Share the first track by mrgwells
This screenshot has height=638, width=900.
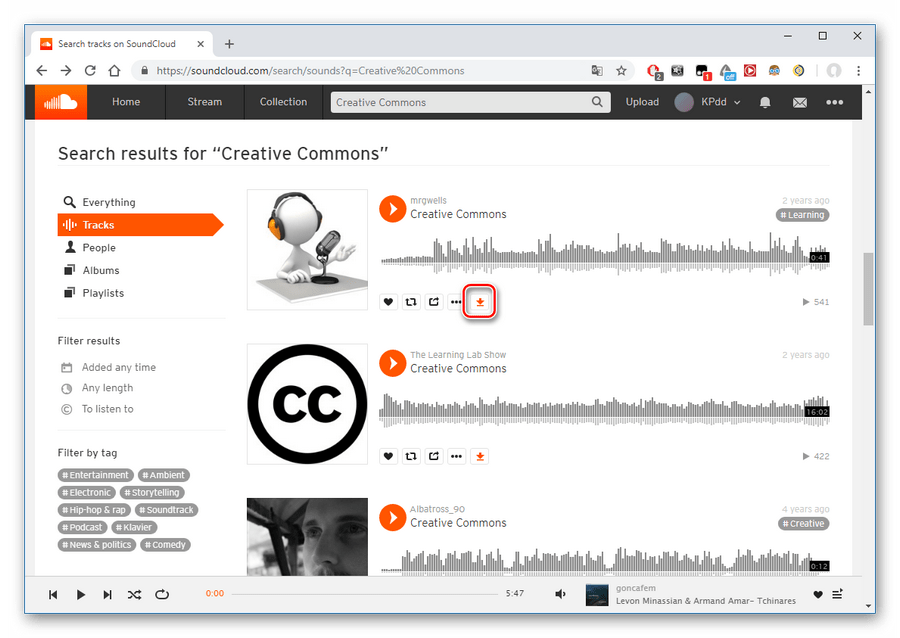click(434, 302)
